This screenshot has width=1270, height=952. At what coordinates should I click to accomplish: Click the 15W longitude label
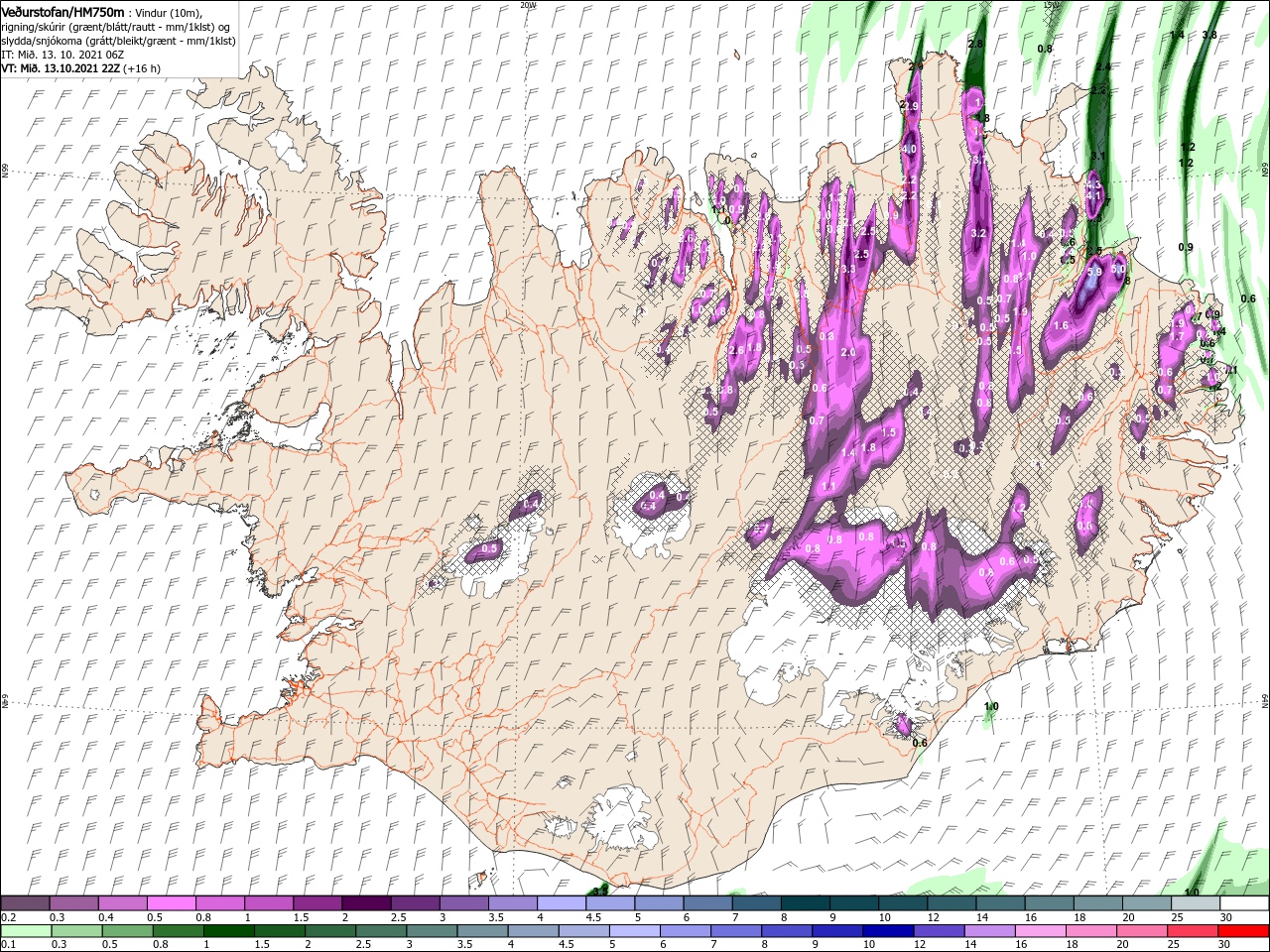[1052, 4]
